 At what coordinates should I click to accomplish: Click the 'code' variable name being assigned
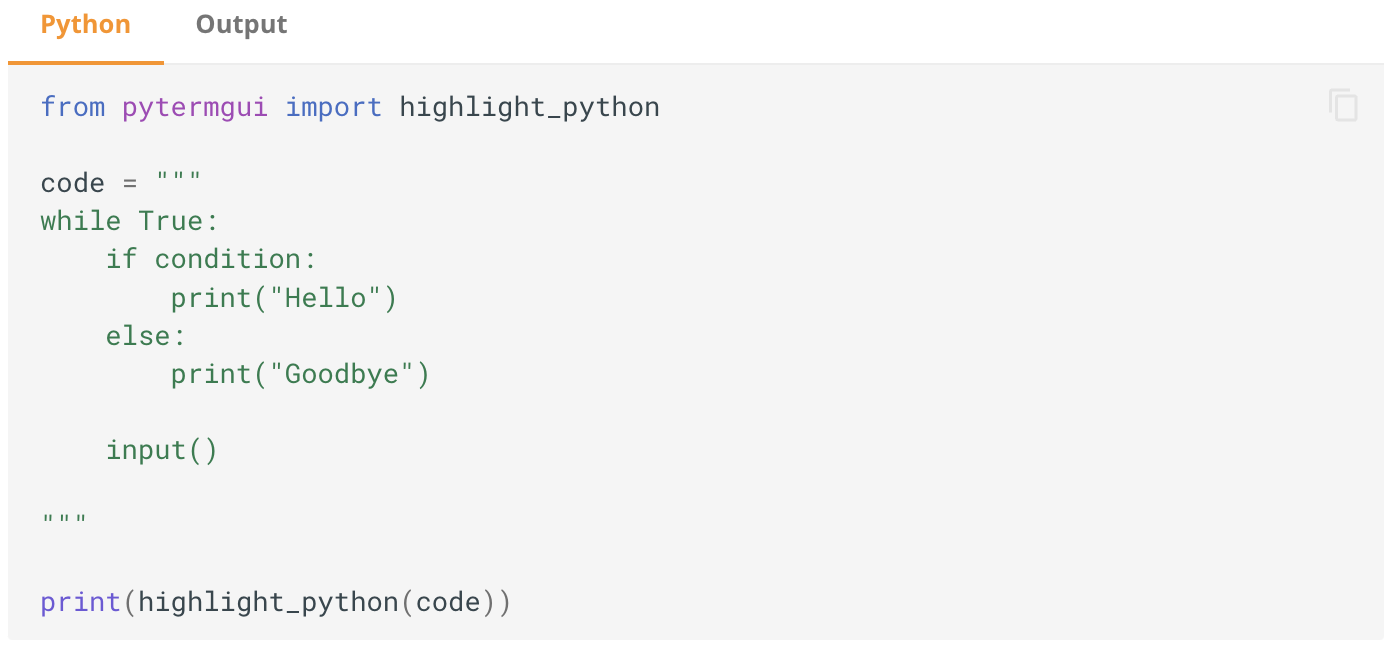pyautogui.click(x=73, y=183)
